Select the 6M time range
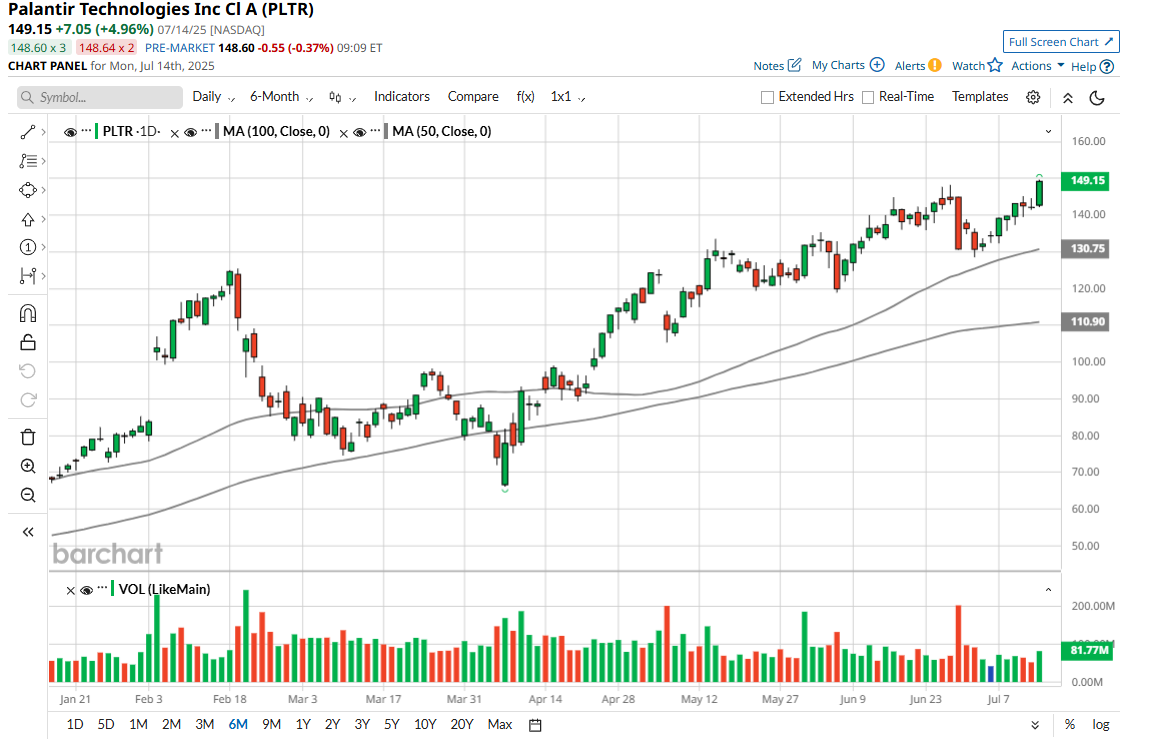 pos(238,724)
